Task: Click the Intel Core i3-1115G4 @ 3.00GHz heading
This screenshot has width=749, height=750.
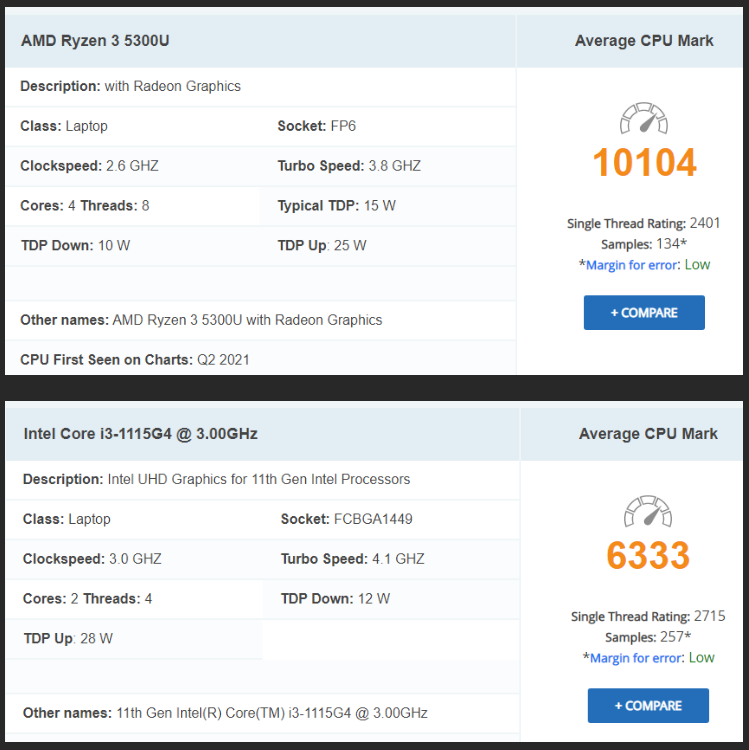Action: click(140, 434)
